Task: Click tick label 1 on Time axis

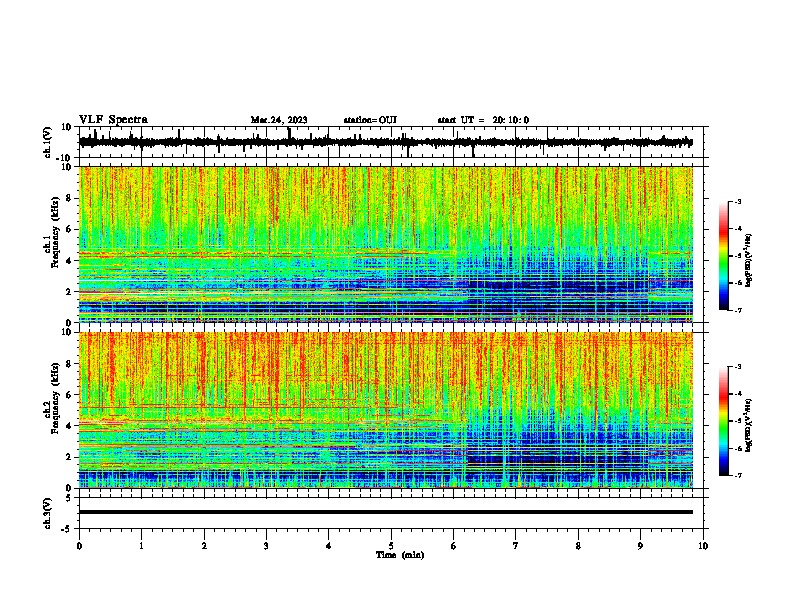Action: (141, 546)
